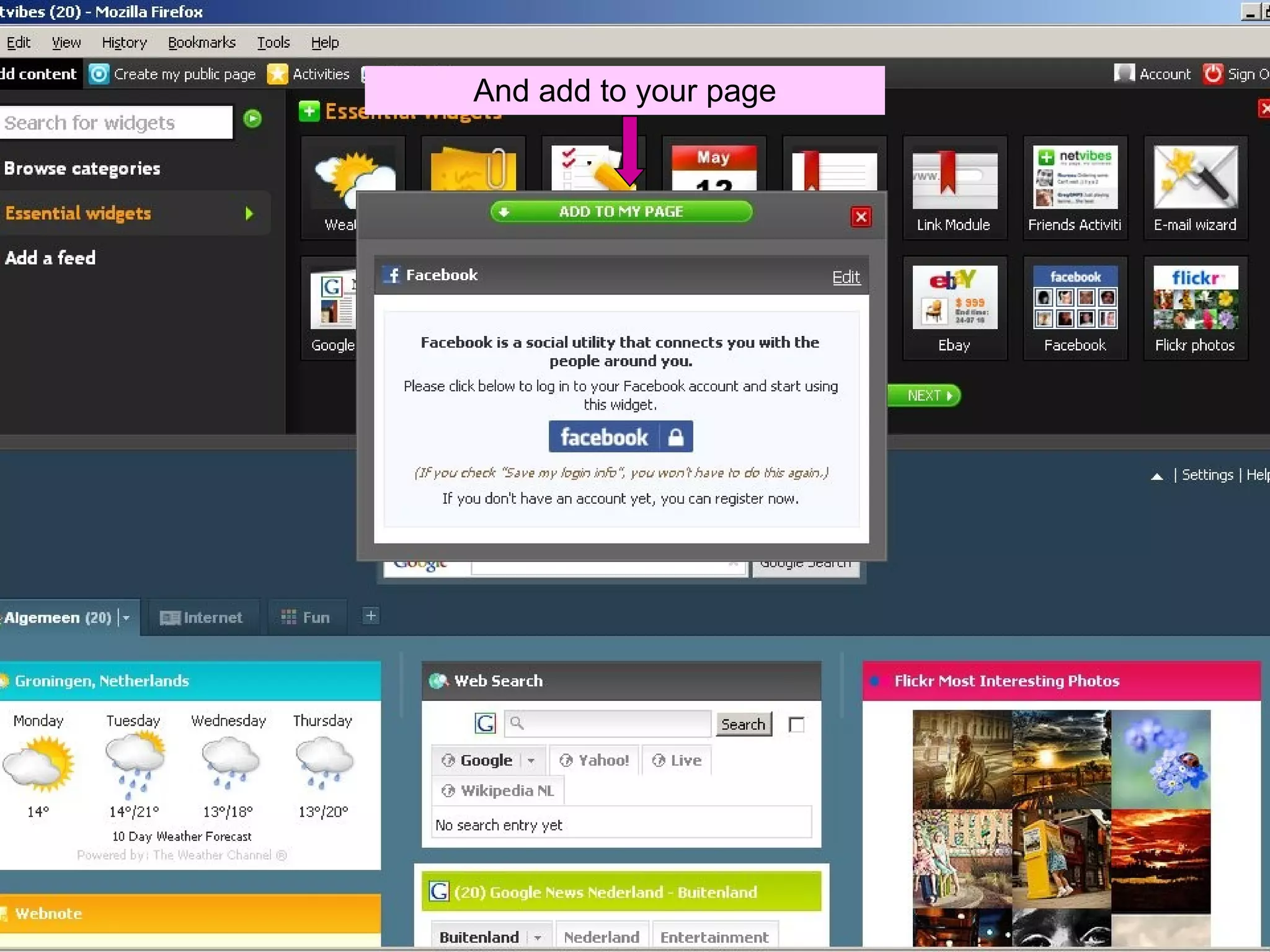Click the Sign Out power icon
Image resolution: width=1270 pixels, height=952 pixels.
click(1212, 74)
